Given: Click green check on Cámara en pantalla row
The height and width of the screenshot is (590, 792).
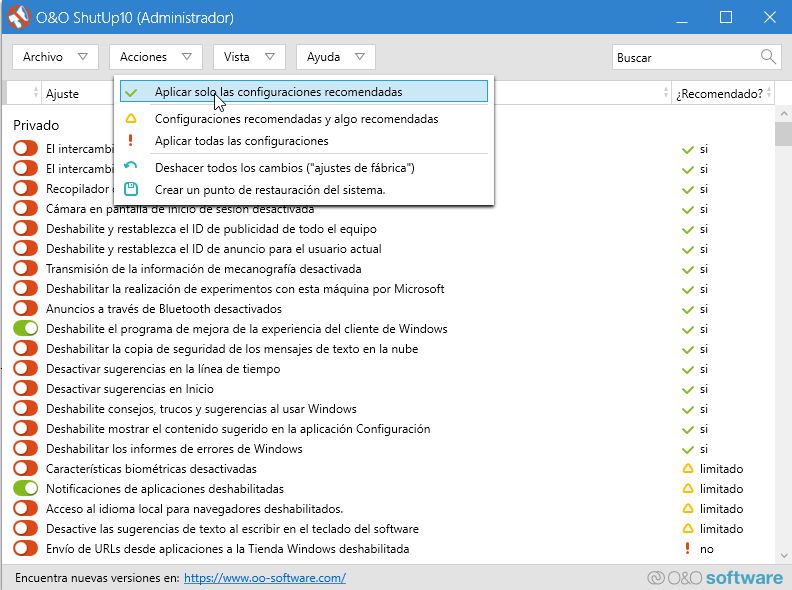Looking at the screenshot, I should click(687, 210).
